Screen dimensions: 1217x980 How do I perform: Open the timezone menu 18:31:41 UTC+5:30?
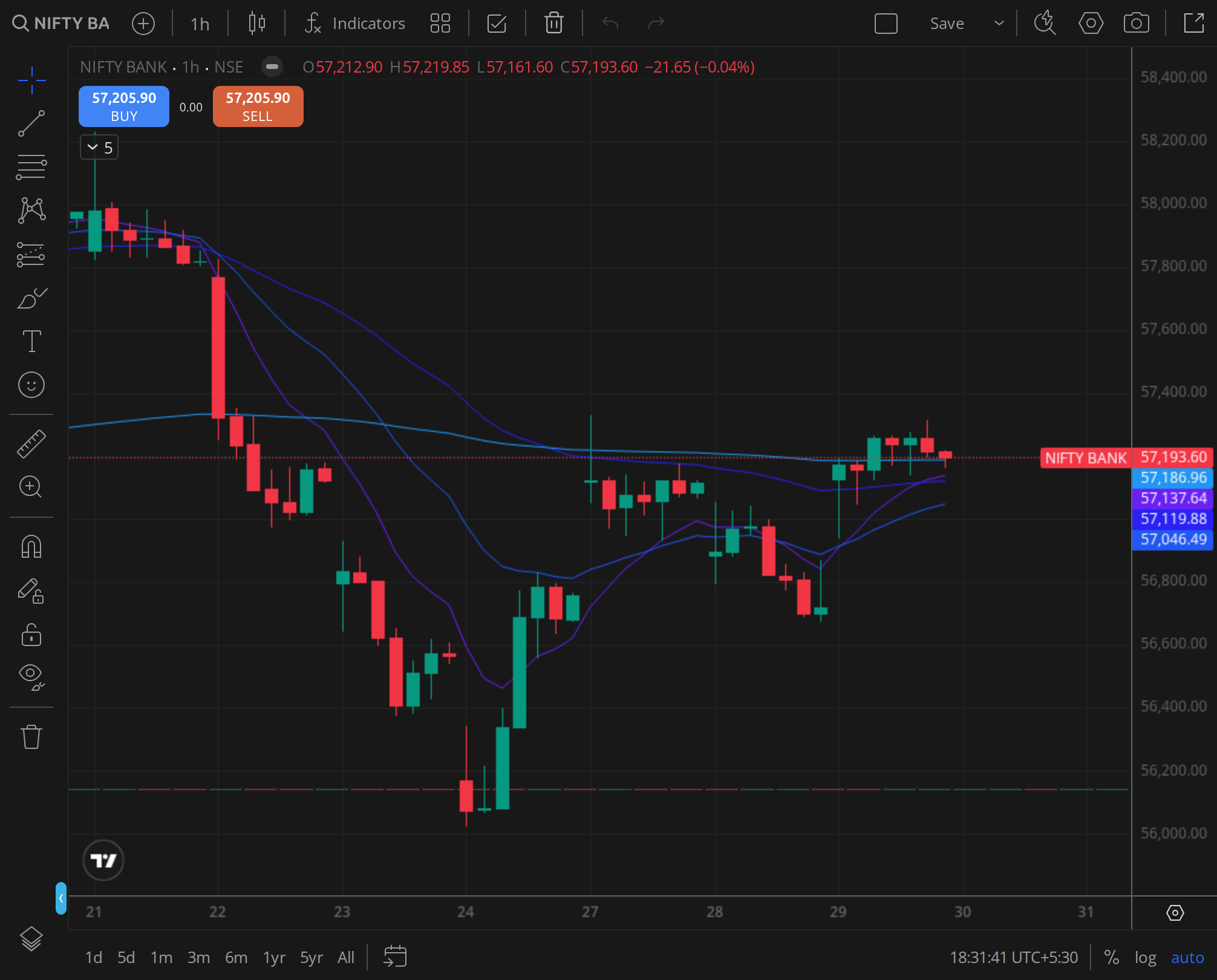(1014, 958)
